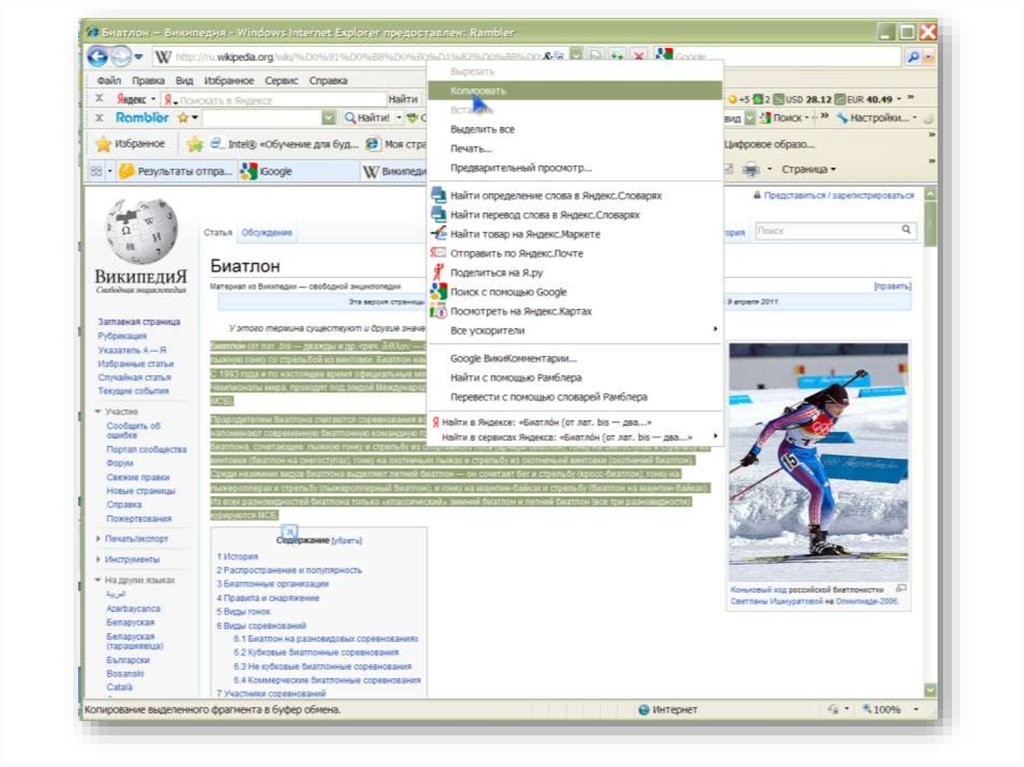Select Google ВикиКомментарии... menu entry
Viewport: 1024px width, 767px height.
pos(575,358)
